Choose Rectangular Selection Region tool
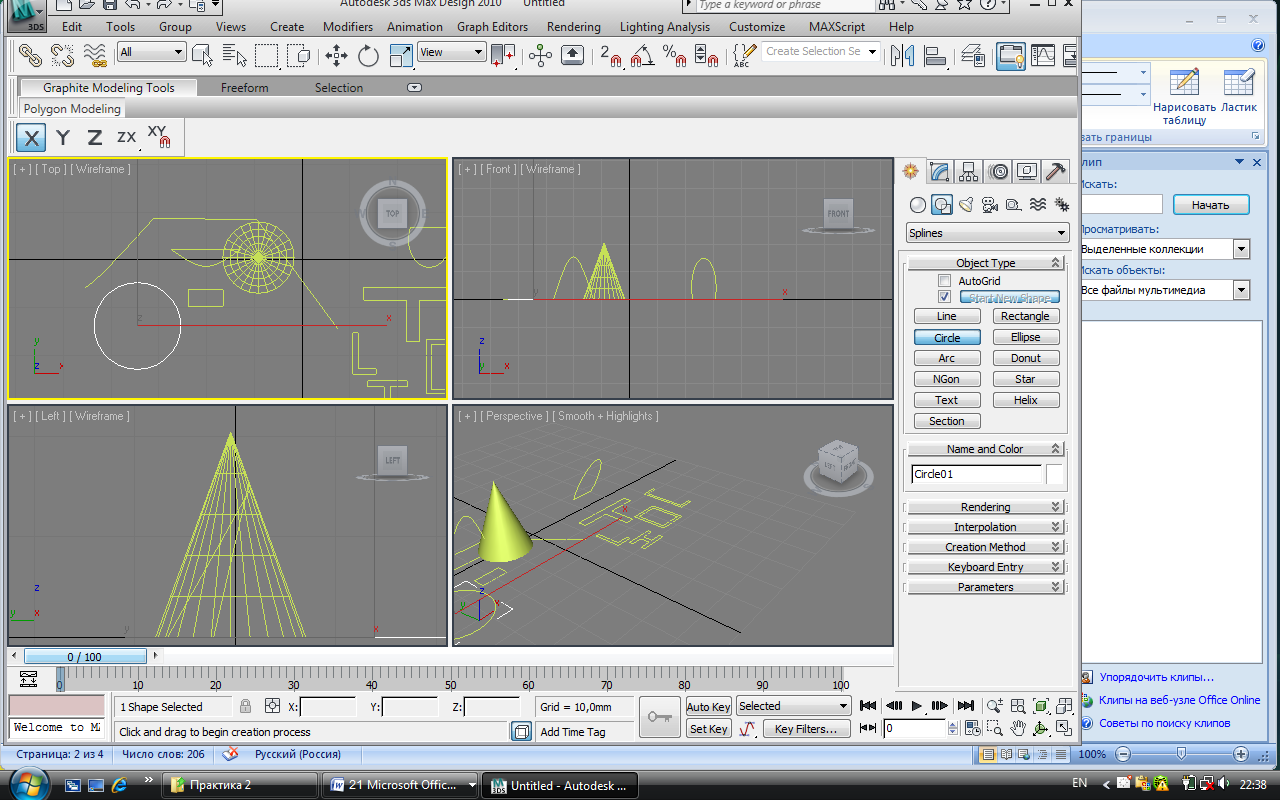The height and width of the screenshot is (800, 1280). [266, 55]
